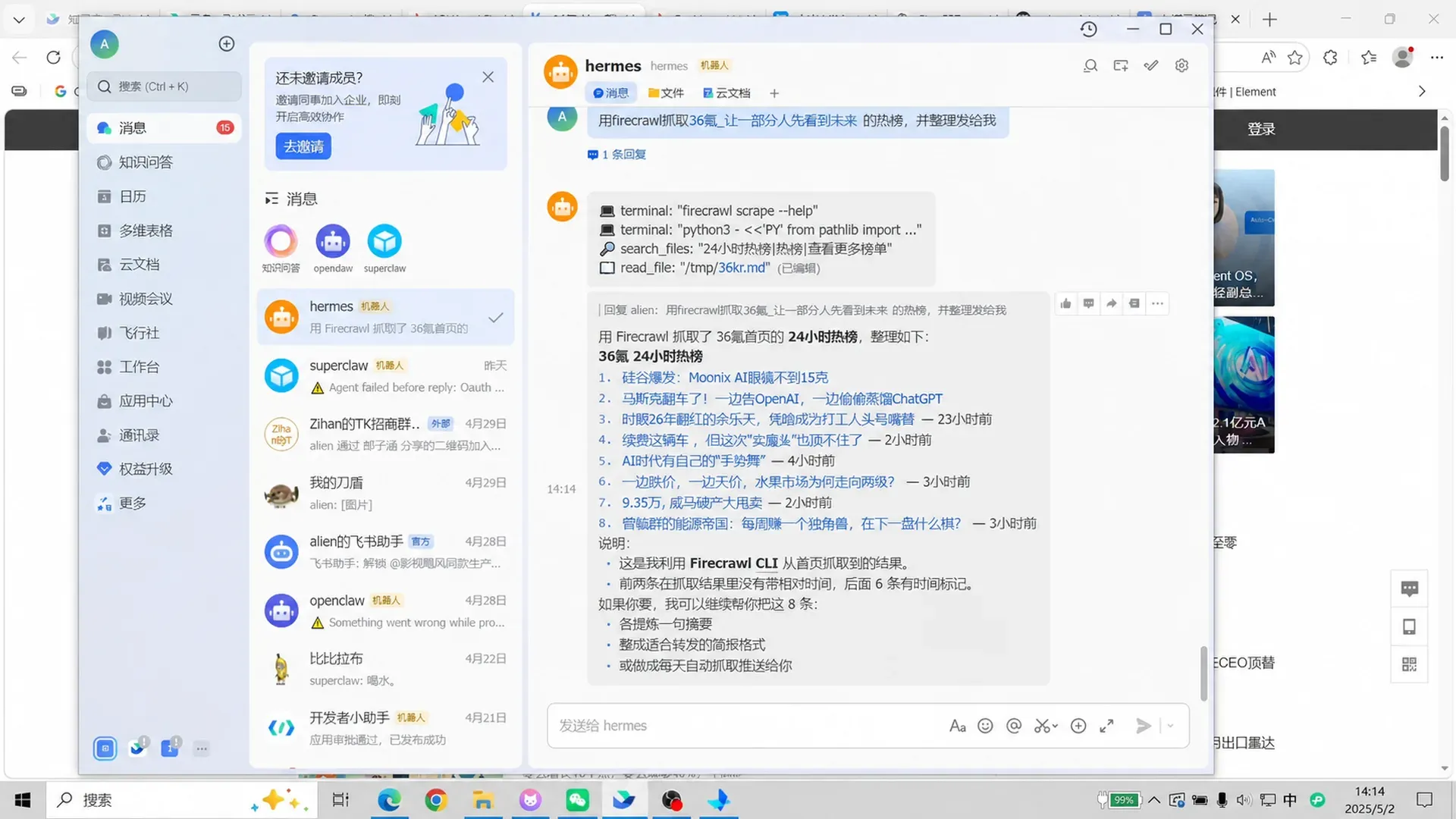Open 多维表格 in the sidebar
Image resolution: width=1456 pixels, height=819 pixels.
(164, 231)
